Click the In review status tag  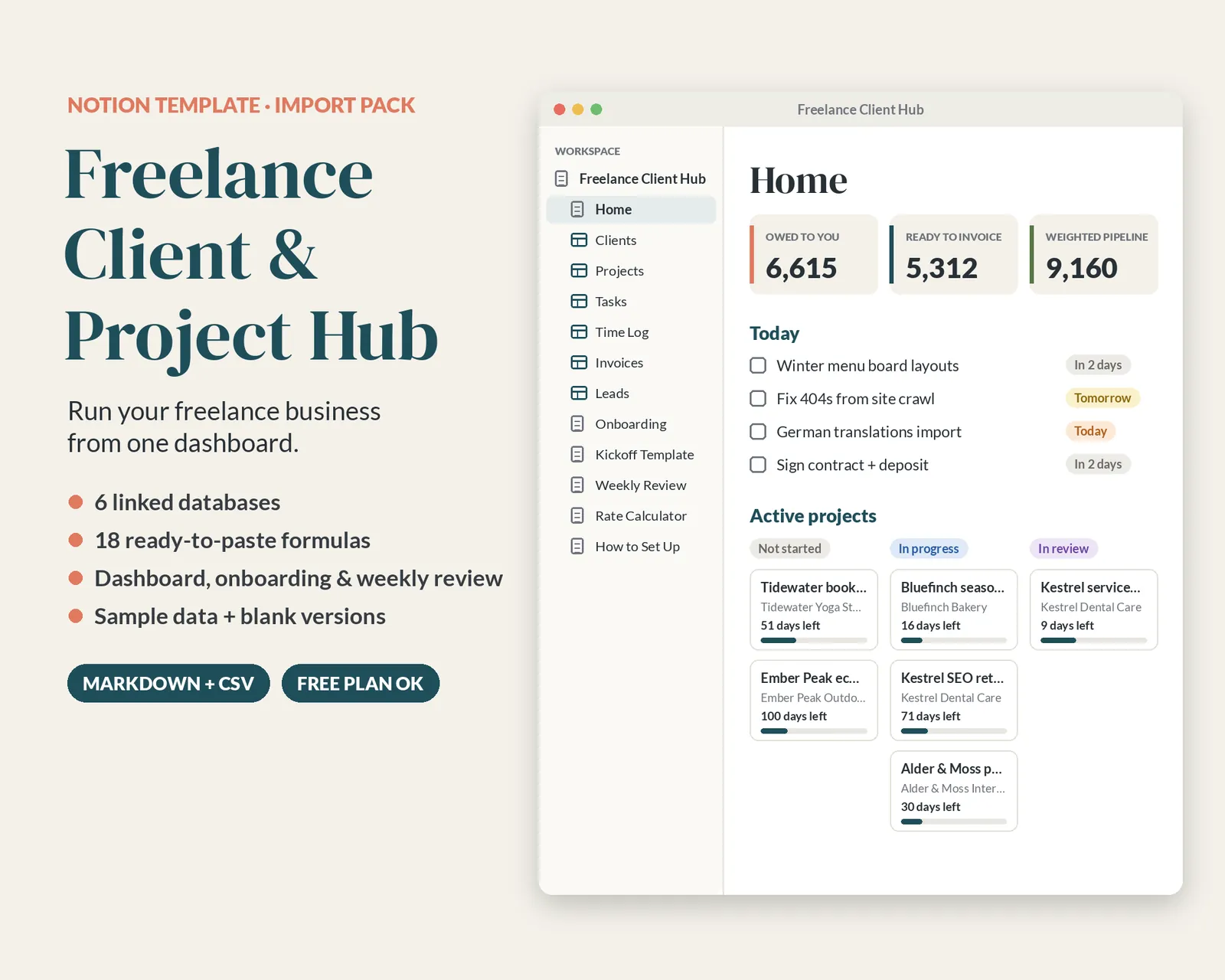(x=1063, y=548)
